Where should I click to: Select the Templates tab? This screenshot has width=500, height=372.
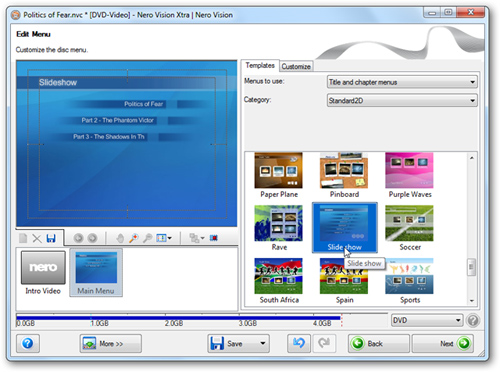click(x=260, y=65)
